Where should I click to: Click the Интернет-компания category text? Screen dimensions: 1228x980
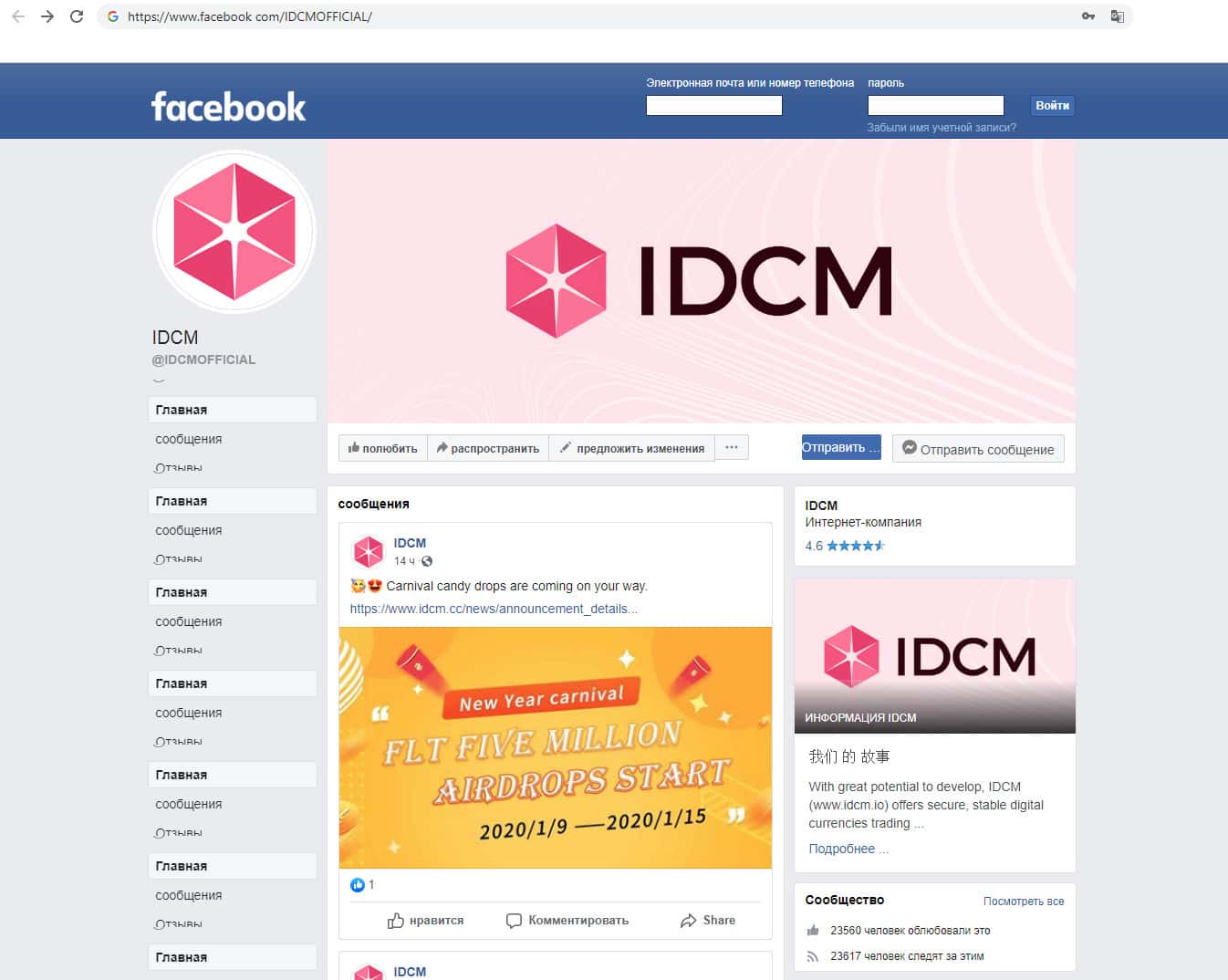click(x=863, y=522)
